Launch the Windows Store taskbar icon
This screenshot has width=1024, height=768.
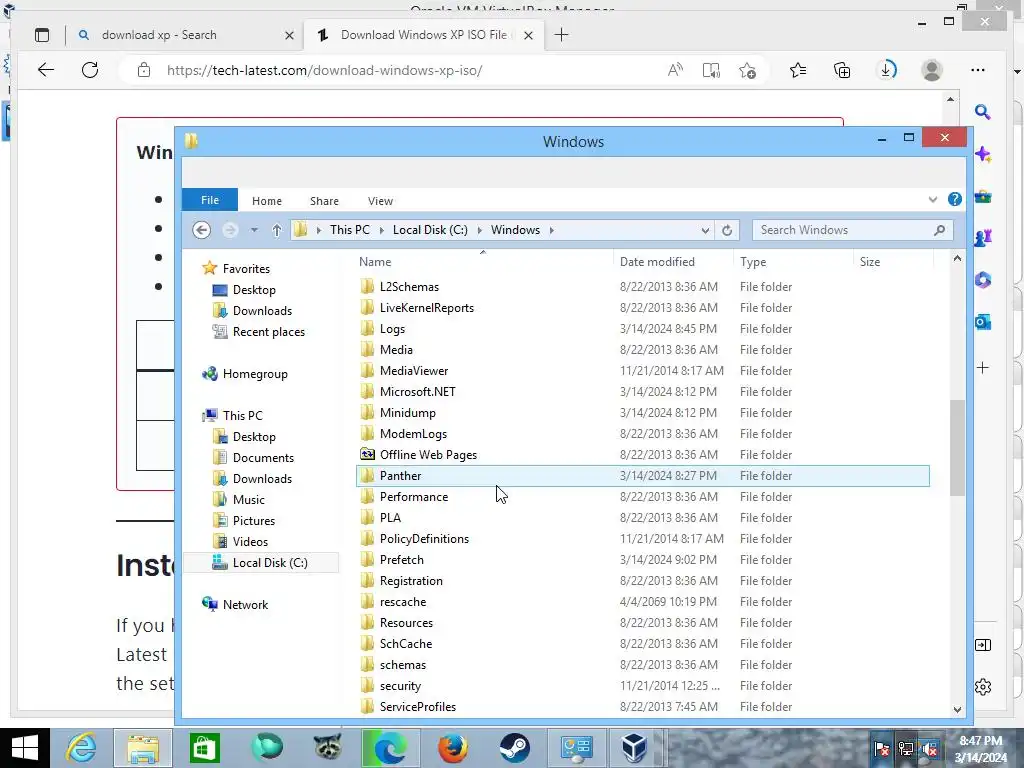(x=204, y=748)
